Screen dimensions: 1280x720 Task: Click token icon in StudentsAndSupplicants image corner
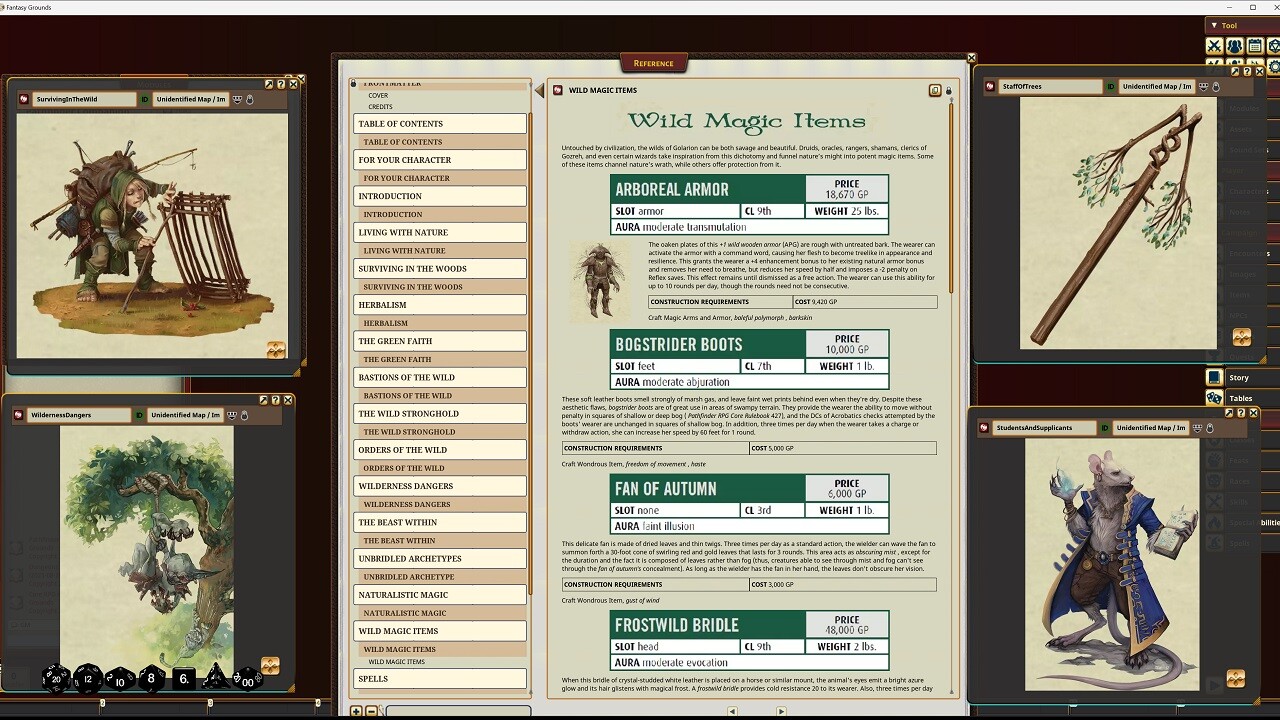click(1235, 678)
